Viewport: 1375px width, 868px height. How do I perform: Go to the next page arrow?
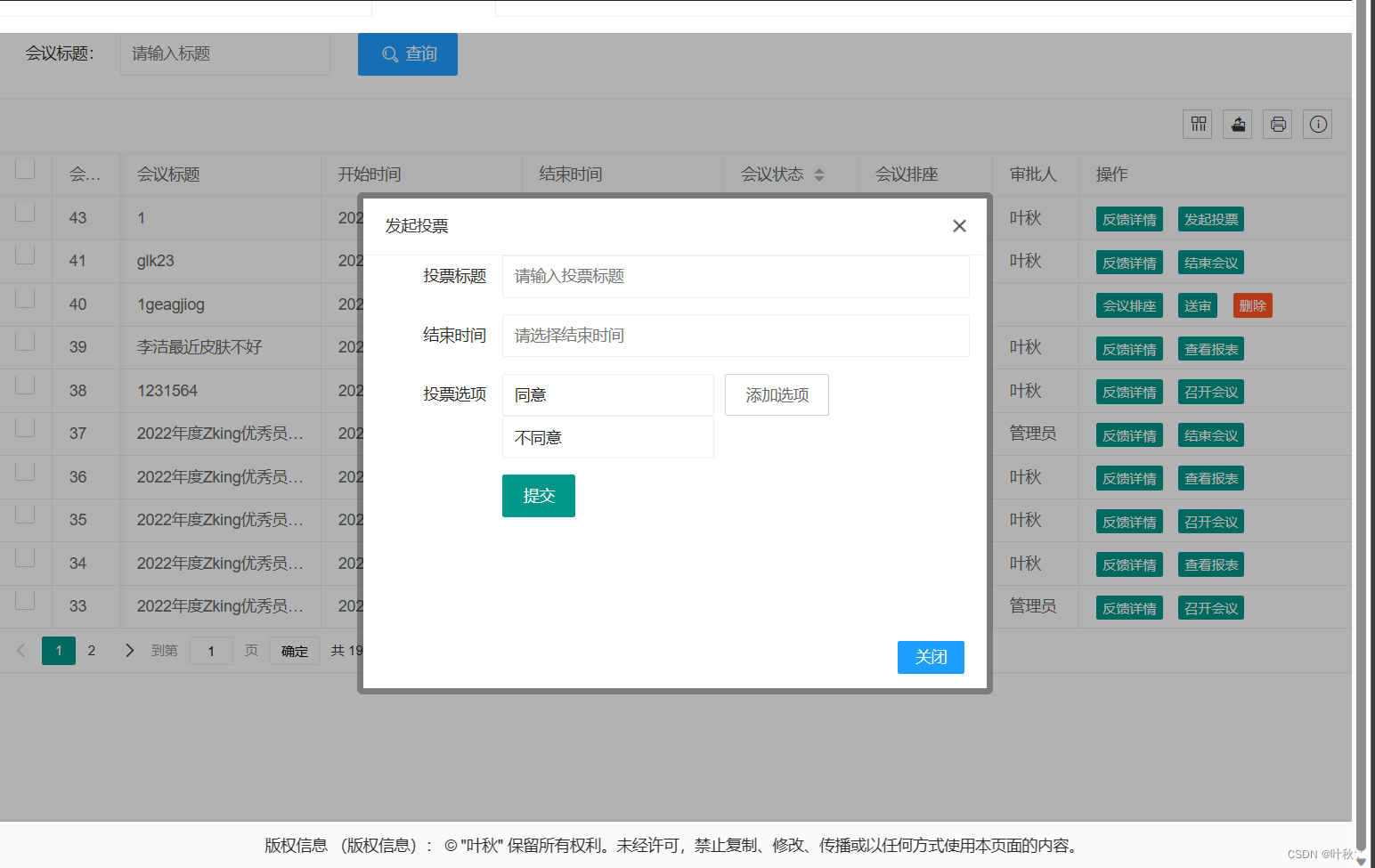click(x=129, y=651)
